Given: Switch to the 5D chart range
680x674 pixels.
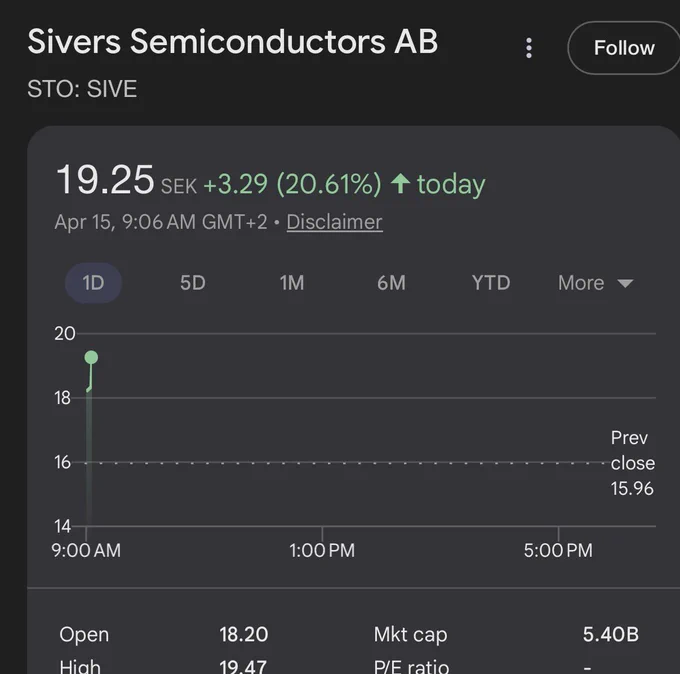Looking at the screenshot, I should (193, 283).
